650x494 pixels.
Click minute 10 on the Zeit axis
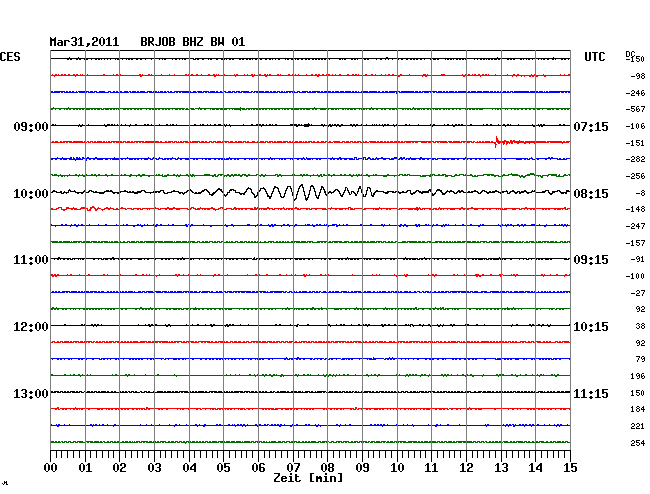coord(397,468)
